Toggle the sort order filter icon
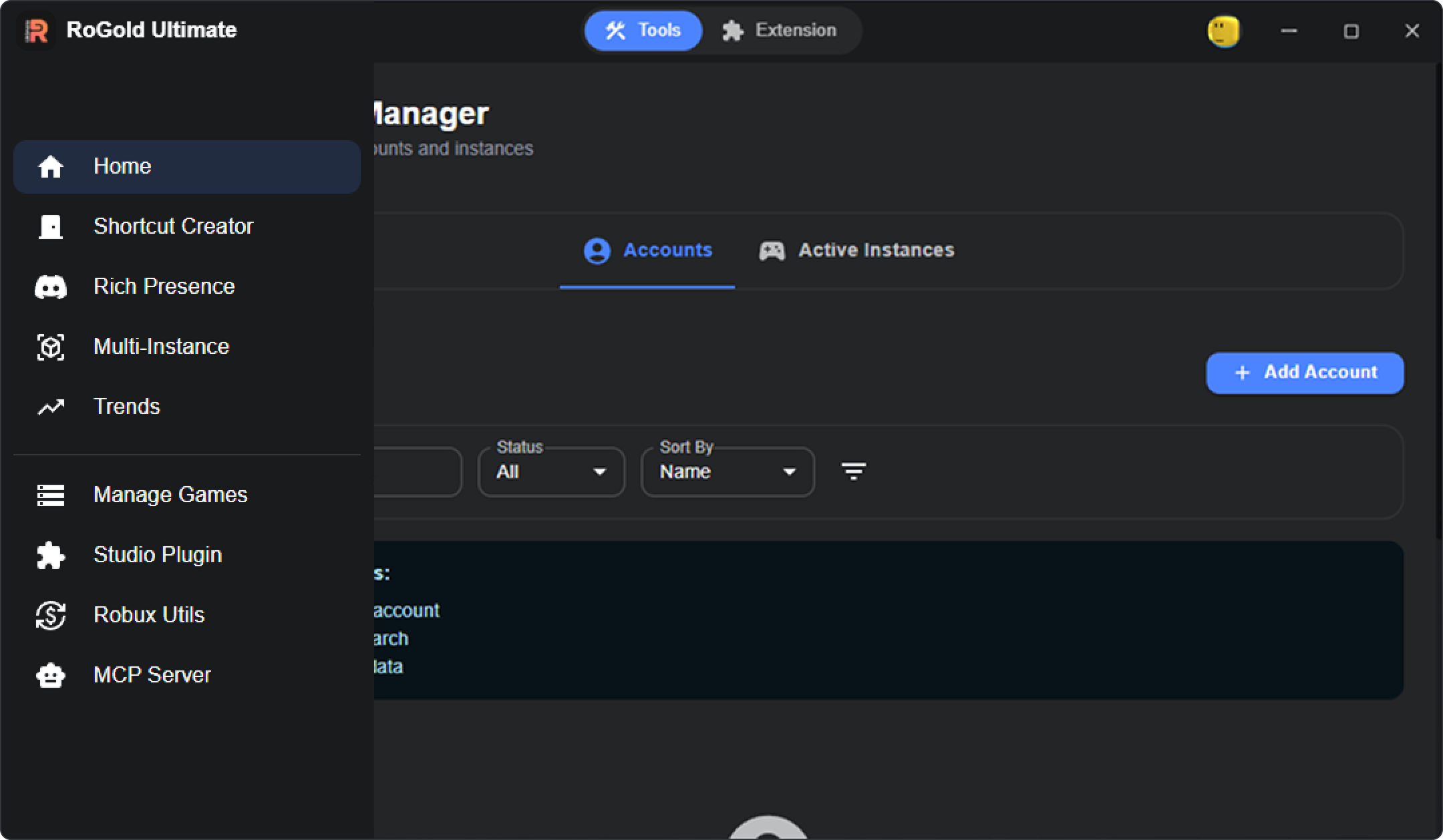 853,471
